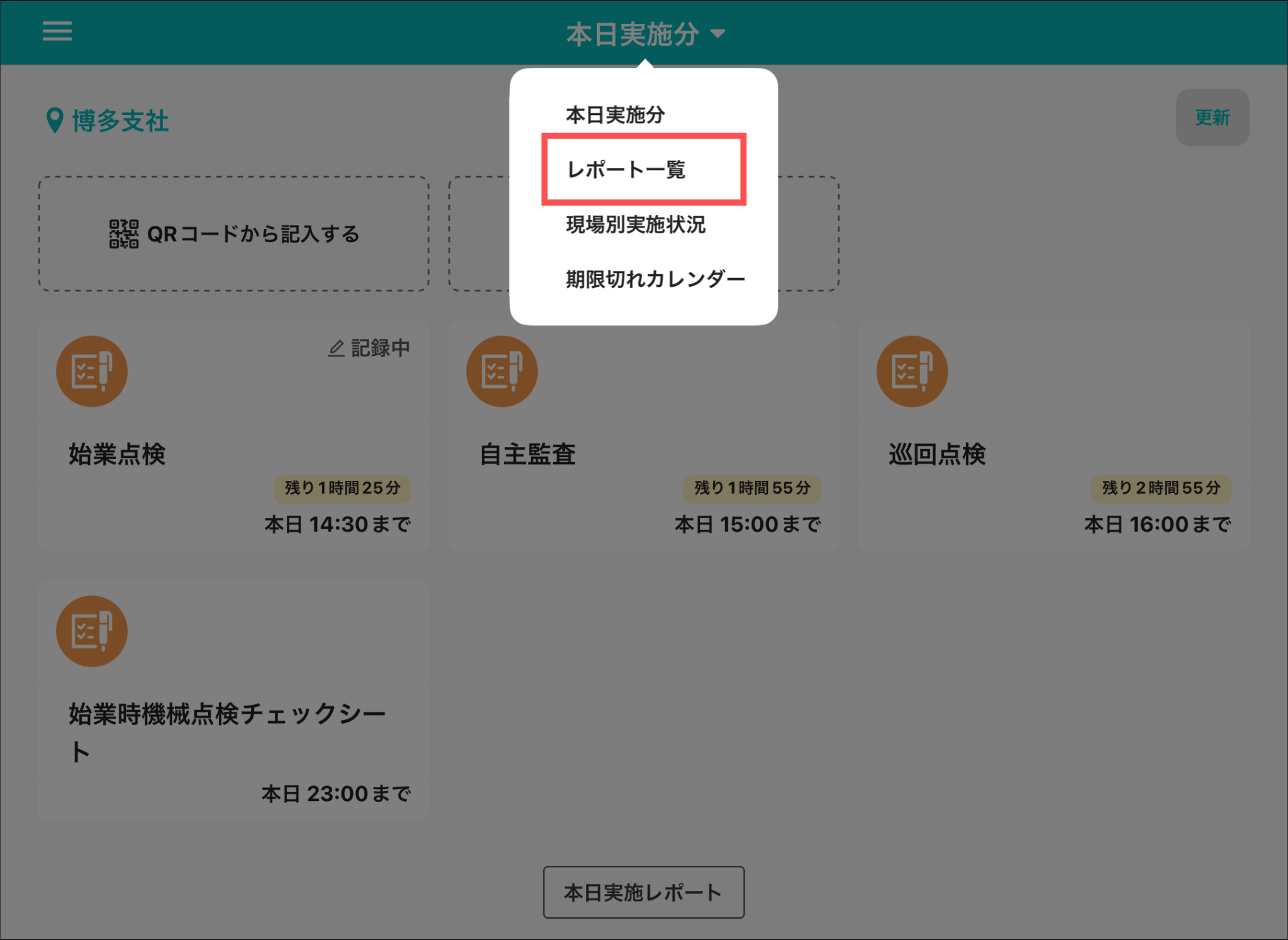Open the 巡回点検 card title
1288x940 pixels.
(937, 454)
